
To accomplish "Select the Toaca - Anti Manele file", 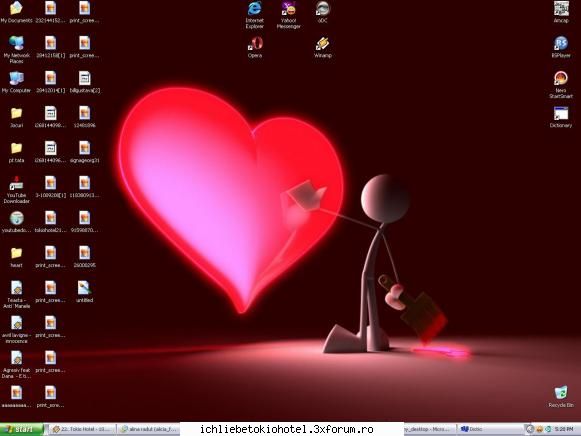I will coord(16,294).
